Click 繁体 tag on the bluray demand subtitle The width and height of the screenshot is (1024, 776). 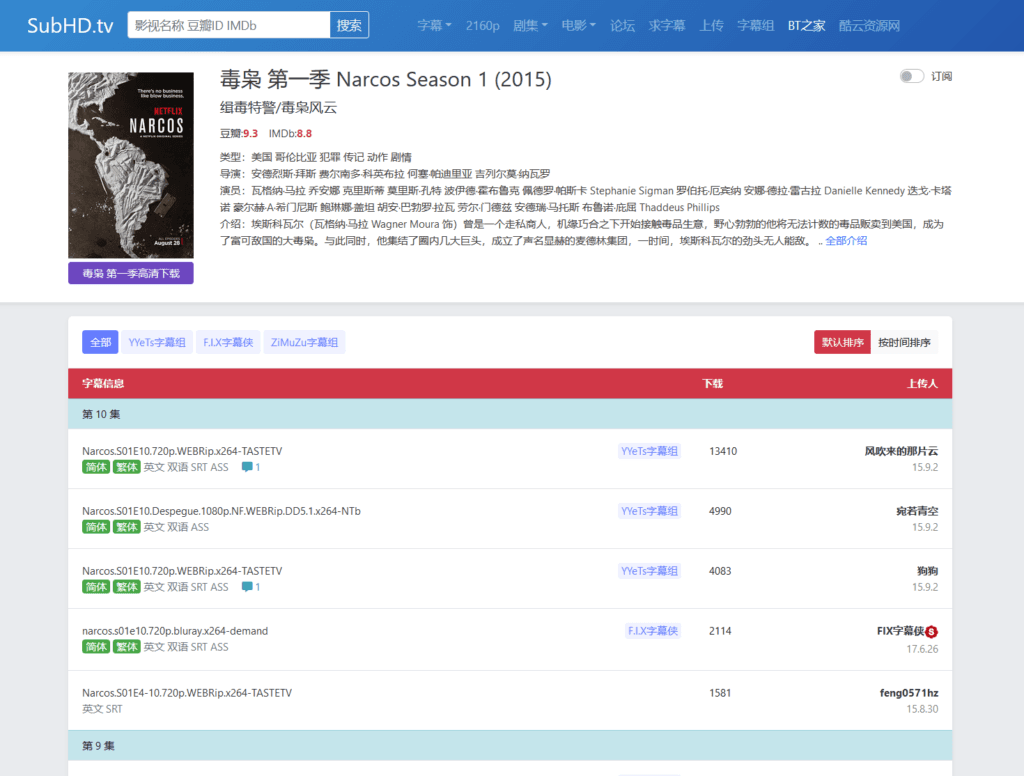click(126, 647)
